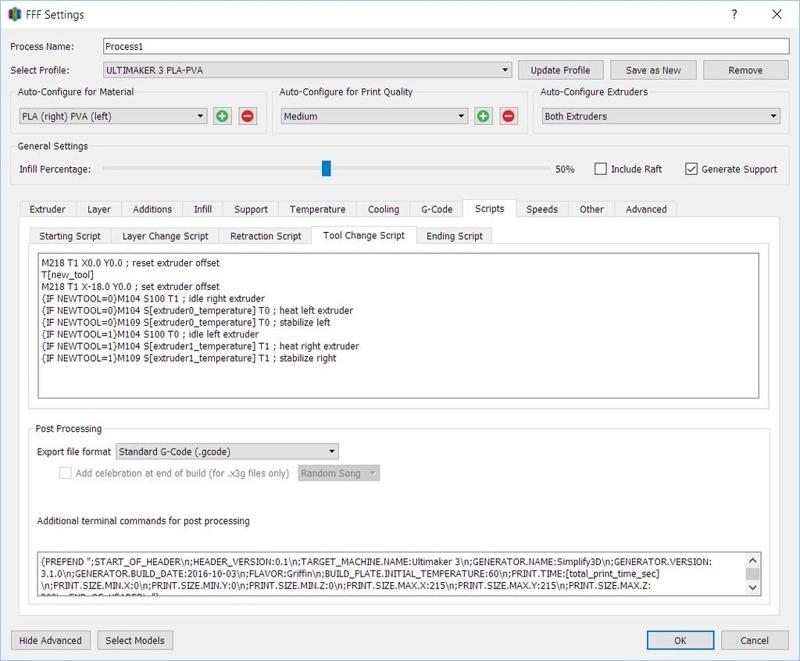Add a new print quality preset
This screenshot has width=800, height=661.
click(483, 116)
